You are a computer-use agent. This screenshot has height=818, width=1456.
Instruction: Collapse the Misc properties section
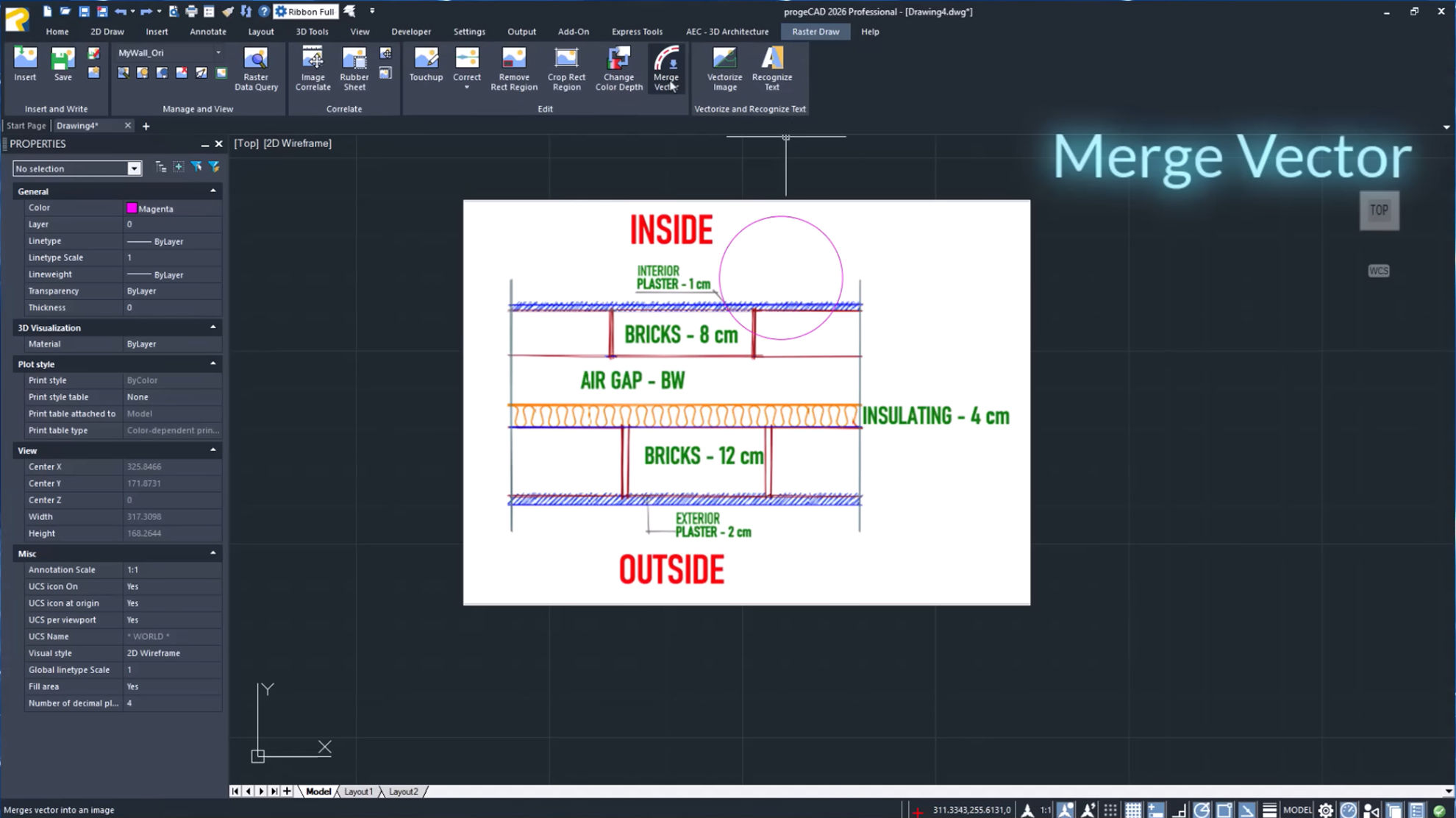[x=213, y=553]
